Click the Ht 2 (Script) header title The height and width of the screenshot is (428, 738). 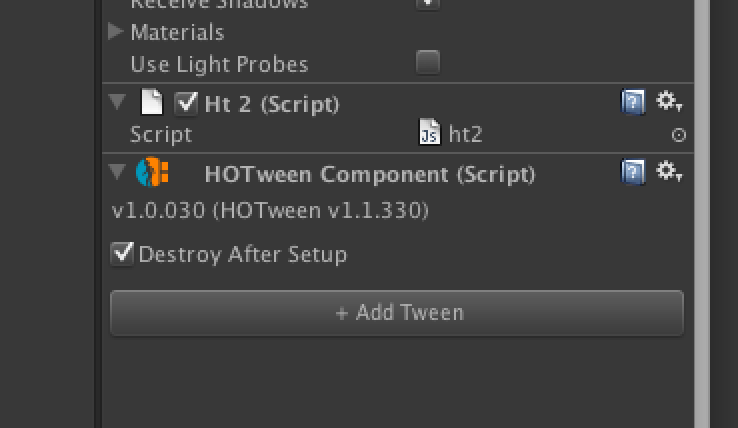[272, 104]
